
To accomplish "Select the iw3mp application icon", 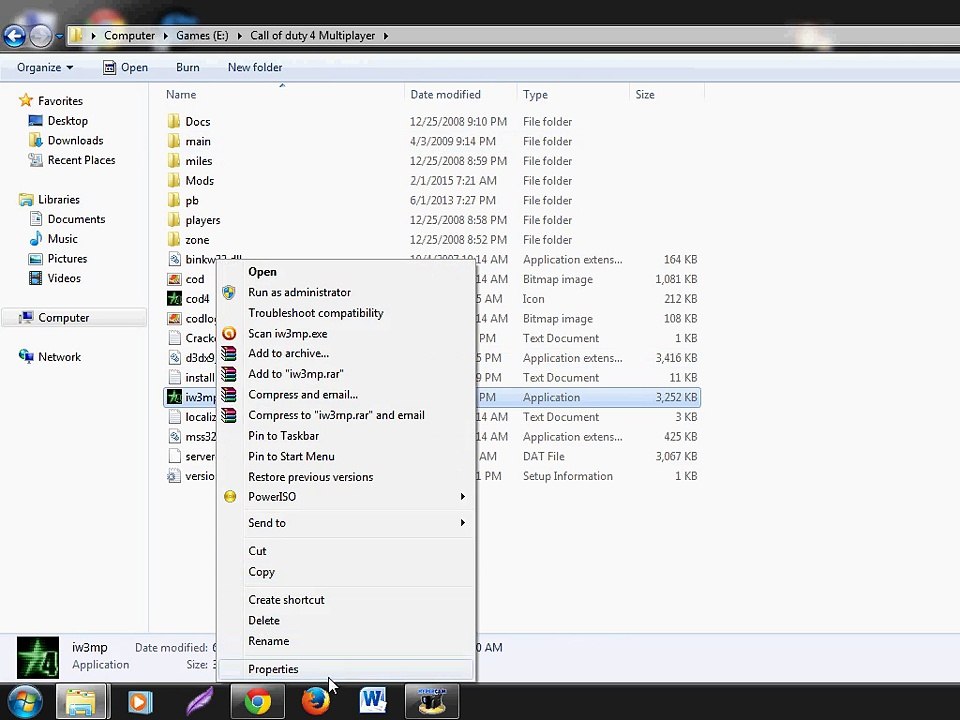I will 174,397.
